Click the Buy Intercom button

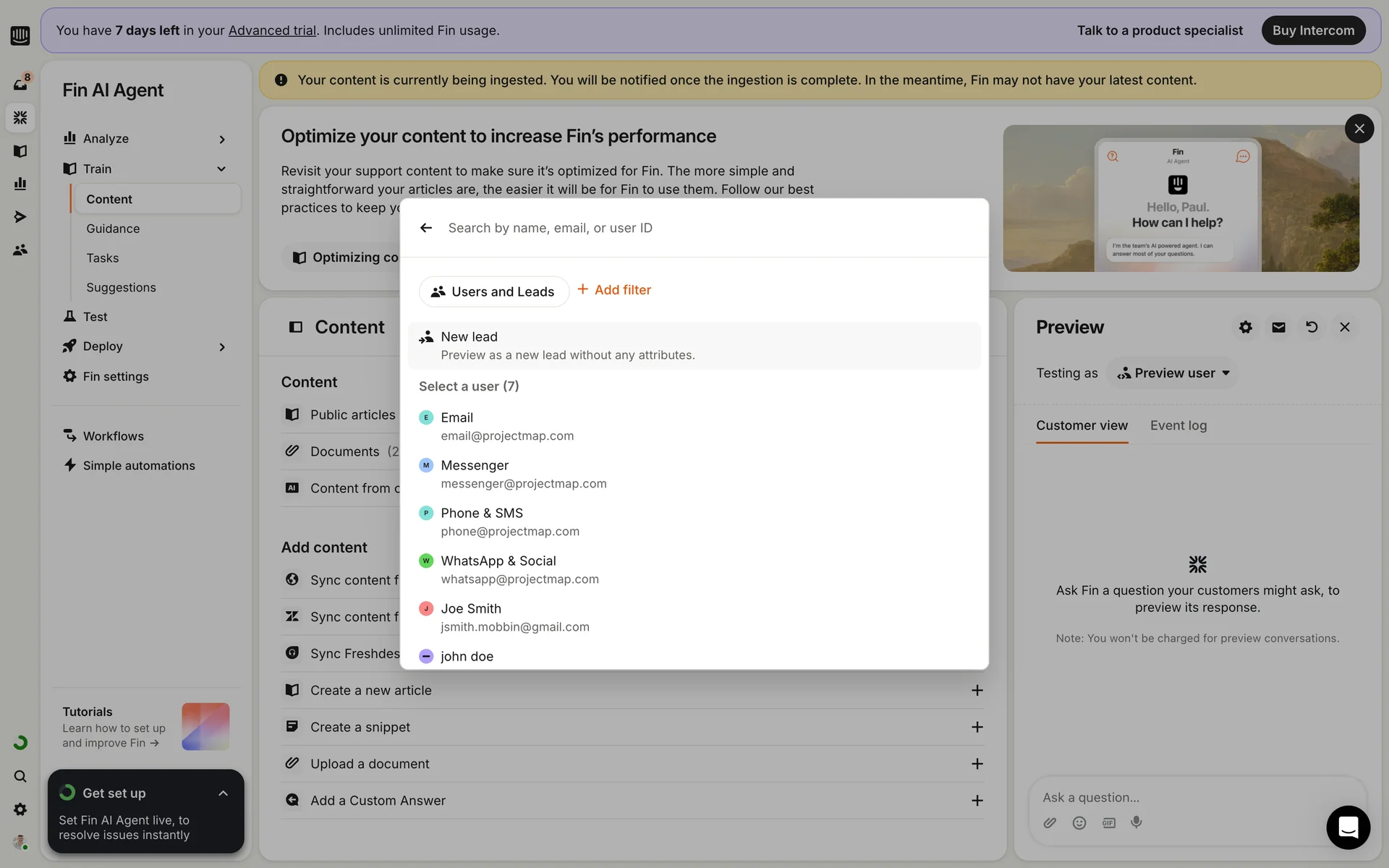(x=1312, y=30)
